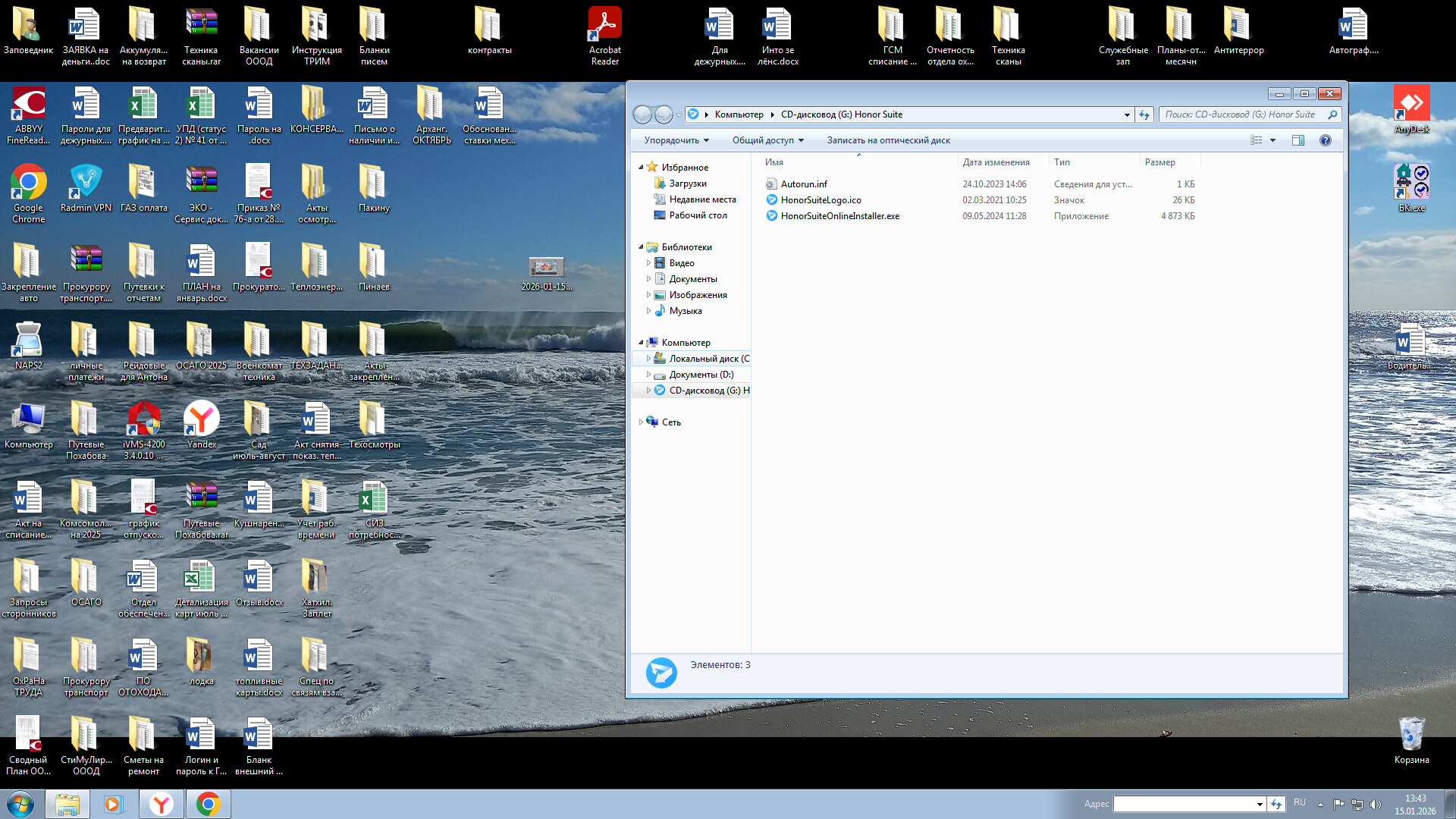Click the Yandex browser taskbar icon
The height and width of the screenshot is (819, 1456).
coord(162,804)
